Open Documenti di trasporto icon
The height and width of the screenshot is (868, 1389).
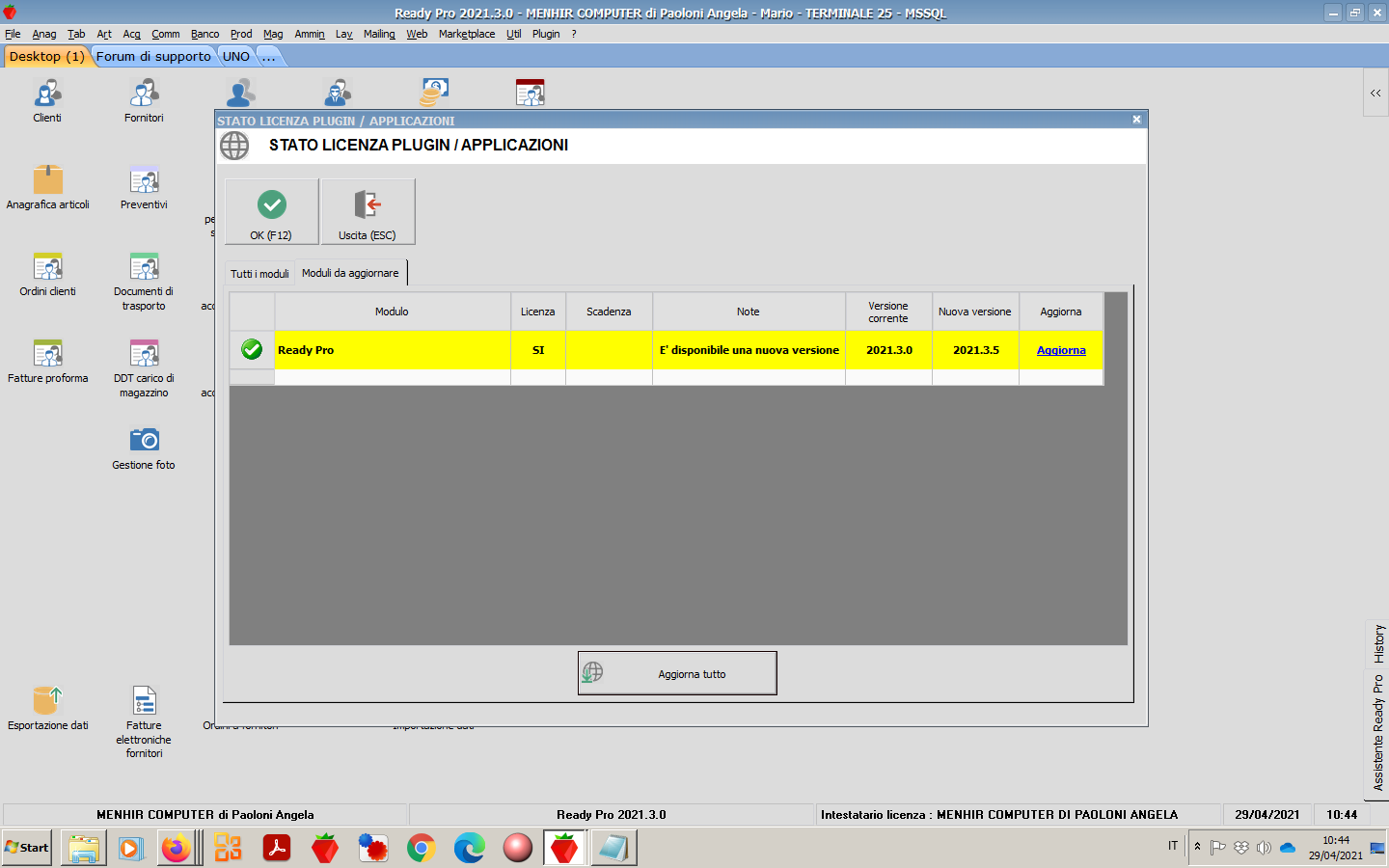[x=144, y=282]
